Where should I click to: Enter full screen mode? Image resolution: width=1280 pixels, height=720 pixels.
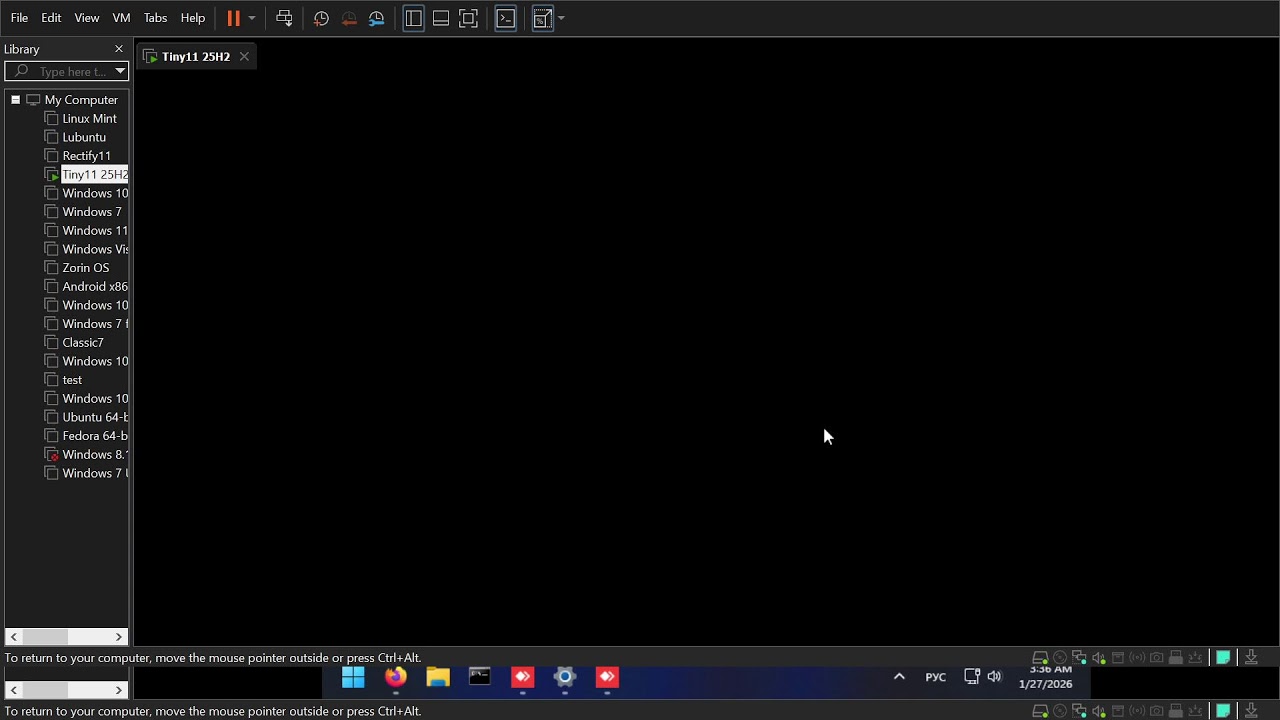tap(468, 18)
